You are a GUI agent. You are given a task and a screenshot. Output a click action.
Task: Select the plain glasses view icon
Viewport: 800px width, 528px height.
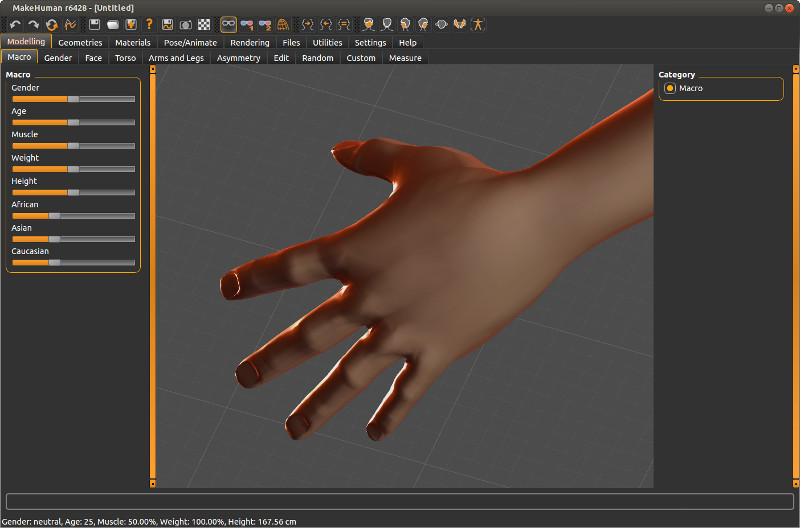[228, 24]
